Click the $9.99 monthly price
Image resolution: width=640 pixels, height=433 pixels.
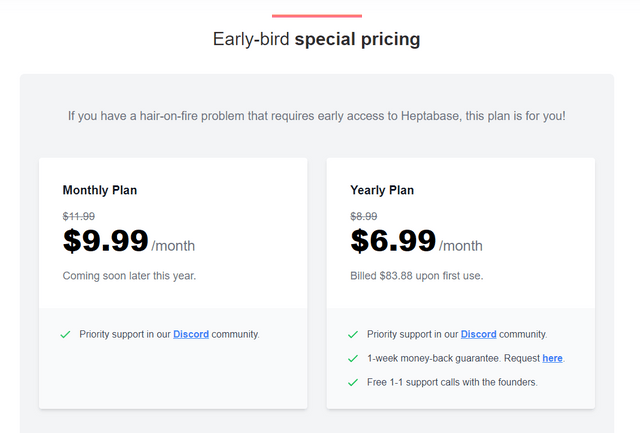point(106,240)
